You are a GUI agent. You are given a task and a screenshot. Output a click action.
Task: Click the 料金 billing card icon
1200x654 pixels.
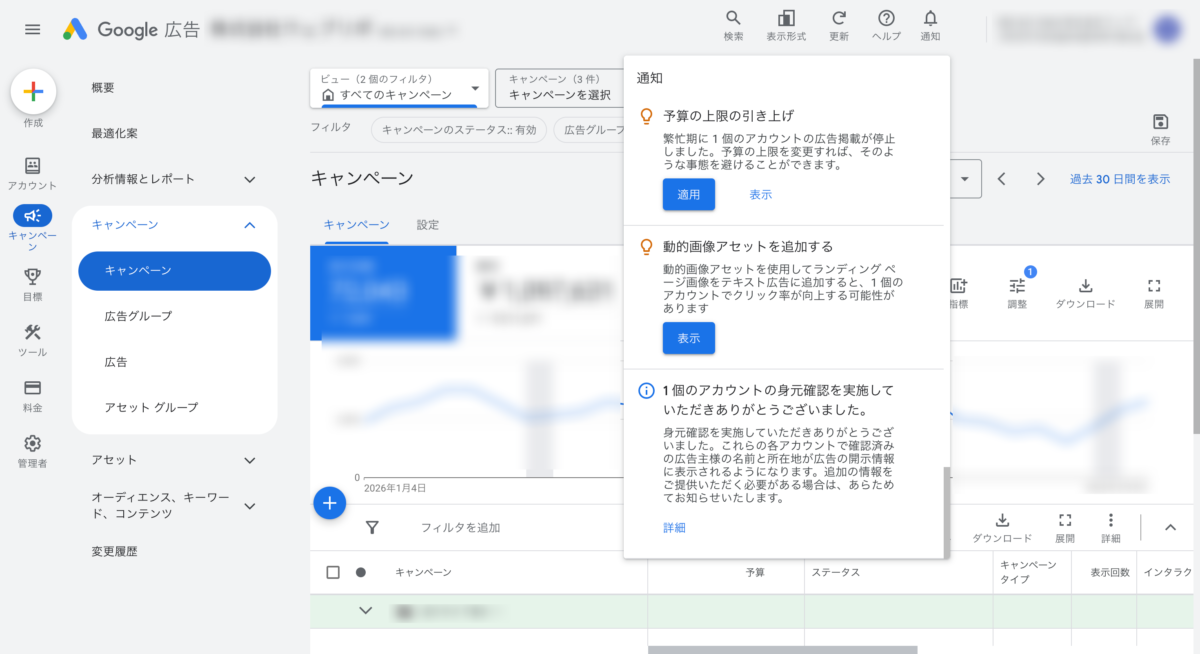point(32,388)
